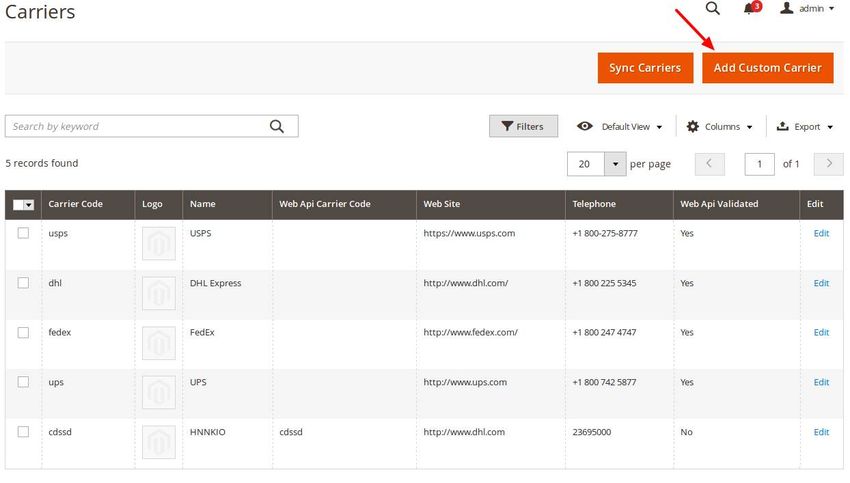Open the per page count dropdown arrow
The width and height of the screenshot is (850, 483).
coord(615,164)
